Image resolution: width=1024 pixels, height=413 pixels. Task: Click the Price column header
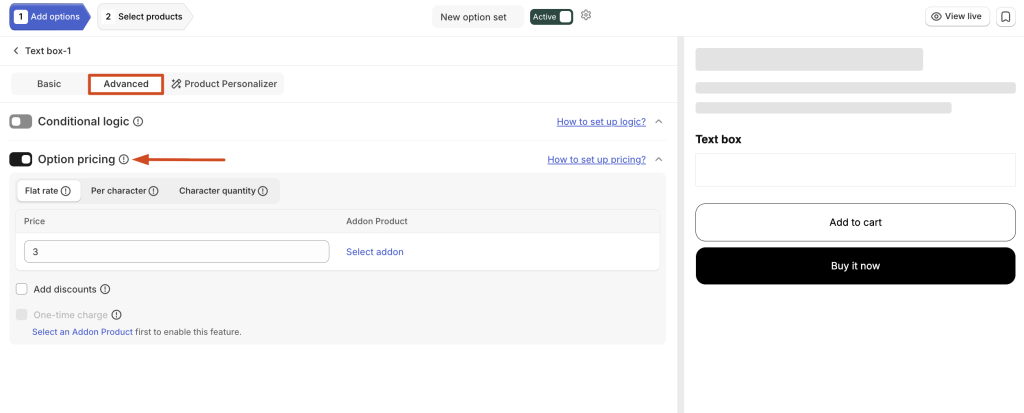tap(35, 221)
